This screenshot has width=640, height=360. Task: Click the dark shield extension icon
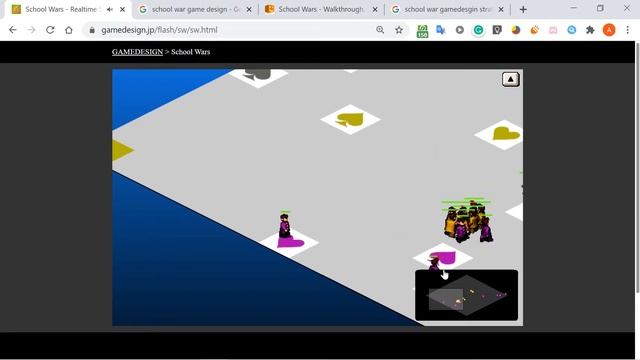tap(497, 30)
